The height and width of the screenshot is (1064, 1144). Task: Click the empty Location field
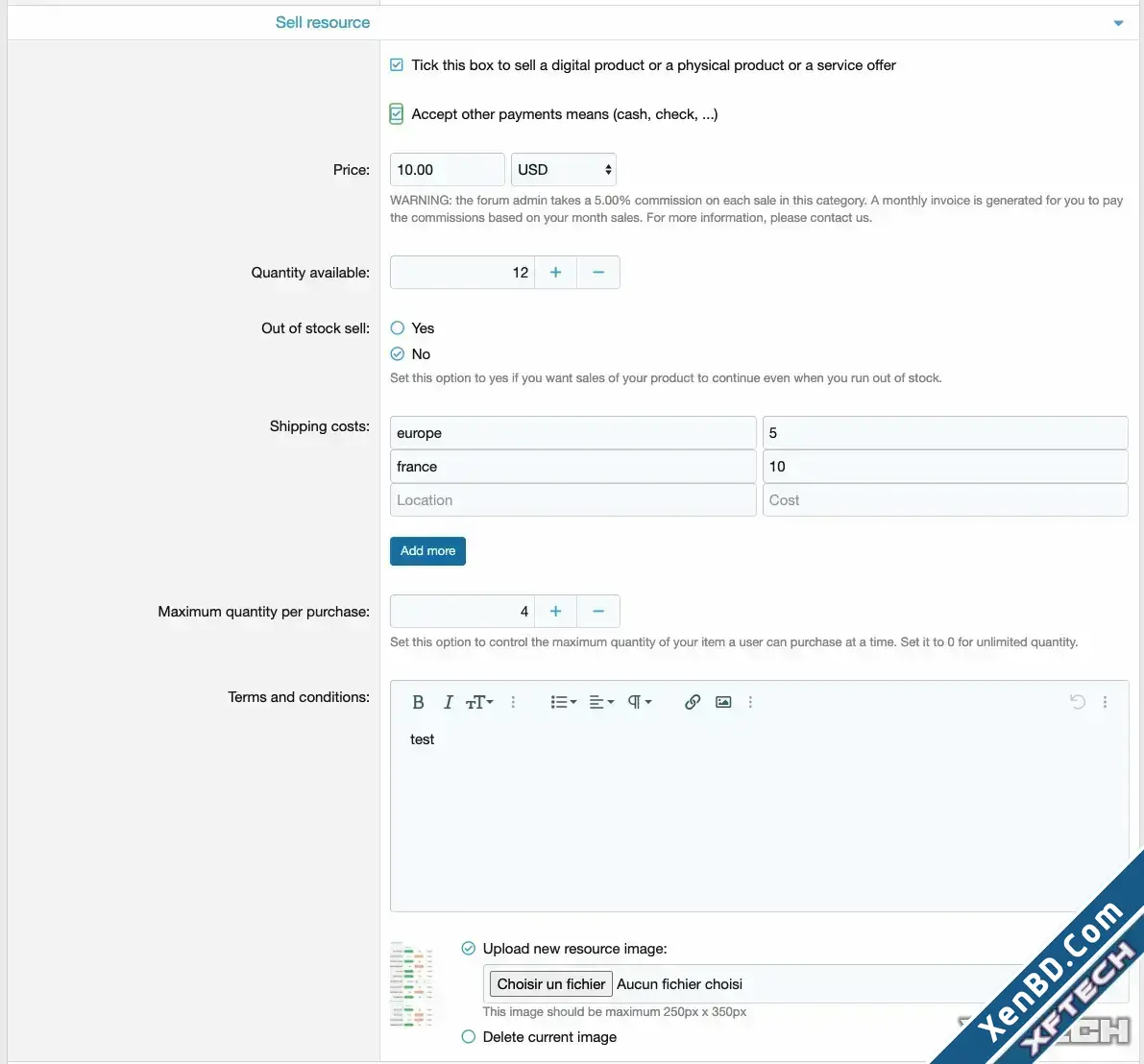[x=572, y=499]
